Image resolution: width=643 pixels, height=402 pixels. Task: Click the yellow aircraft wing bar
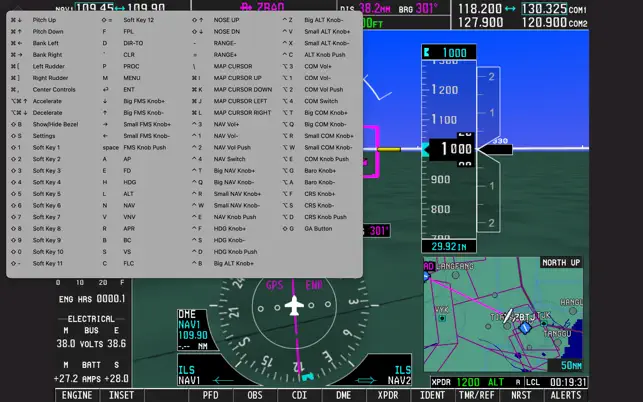pyautogui.click(x=389, y=149)
